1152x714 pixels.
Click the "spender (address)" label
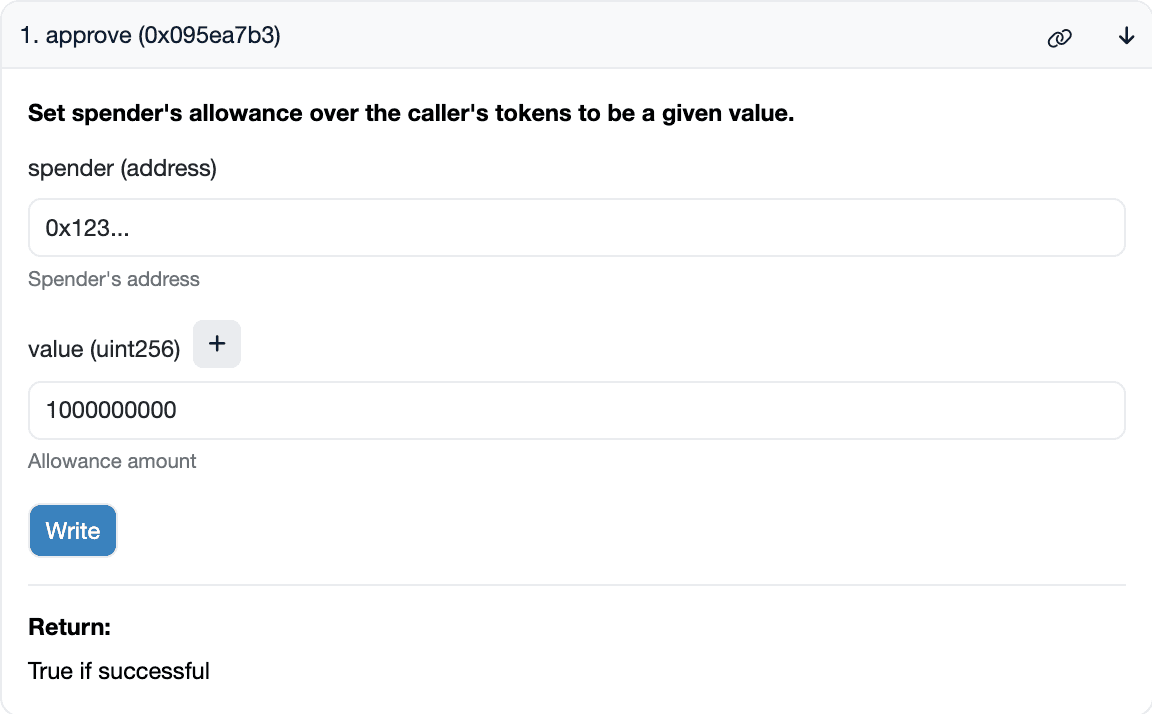(122, 168)
